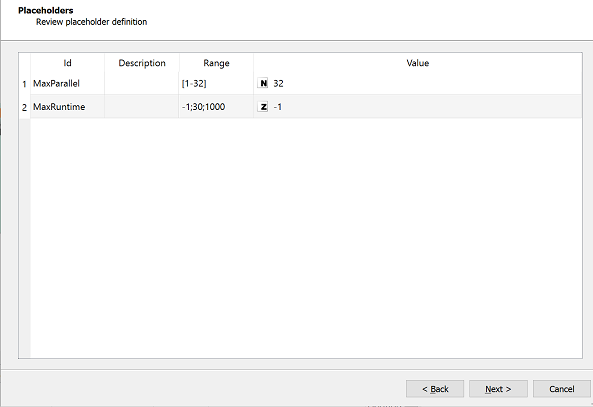Click the N type icon for MaxParallel
593x407 pixels.
[263, 83]
